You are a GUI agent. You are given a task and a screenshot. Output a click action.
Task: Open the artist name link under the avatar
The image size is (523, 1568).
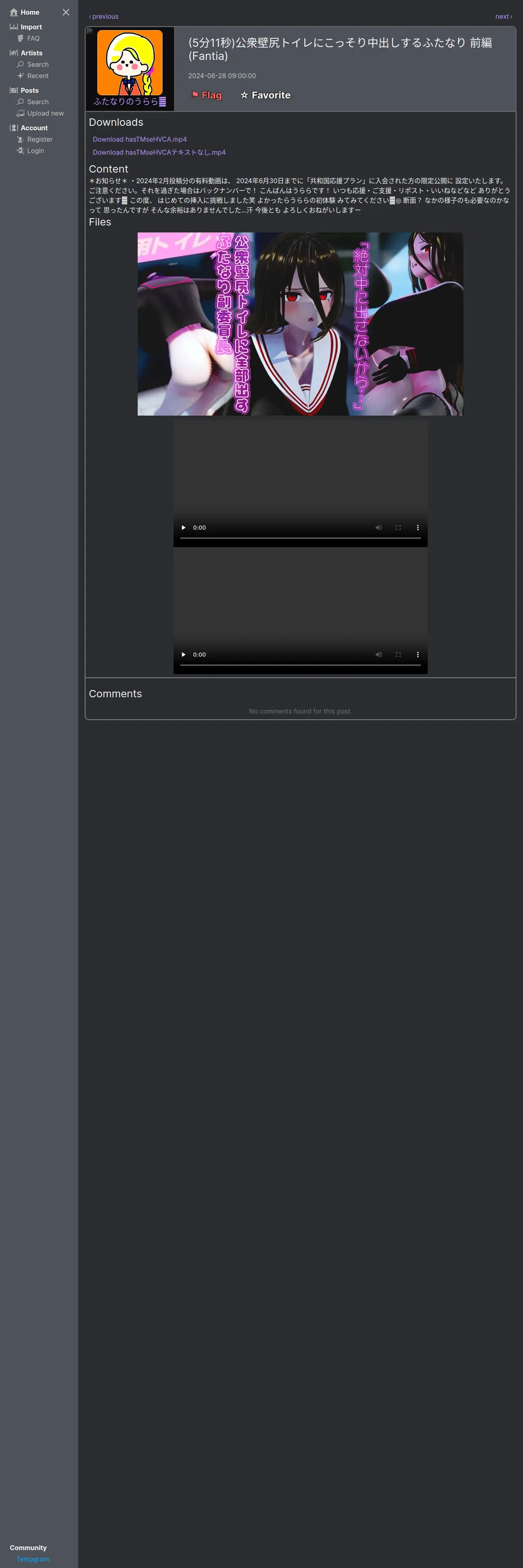coord(130,102)
